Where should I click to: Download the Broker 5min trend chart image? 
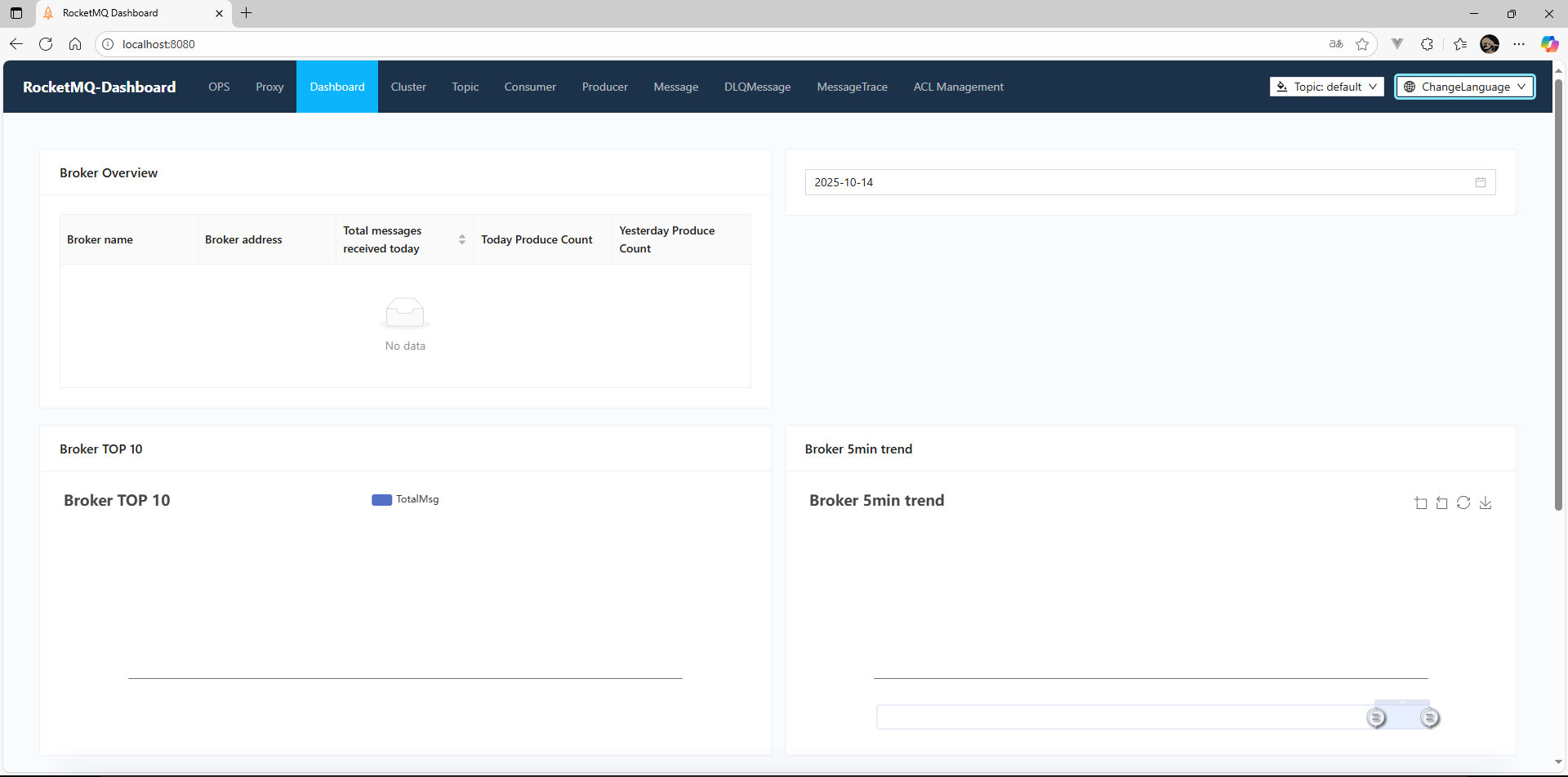pos(1486,503)
